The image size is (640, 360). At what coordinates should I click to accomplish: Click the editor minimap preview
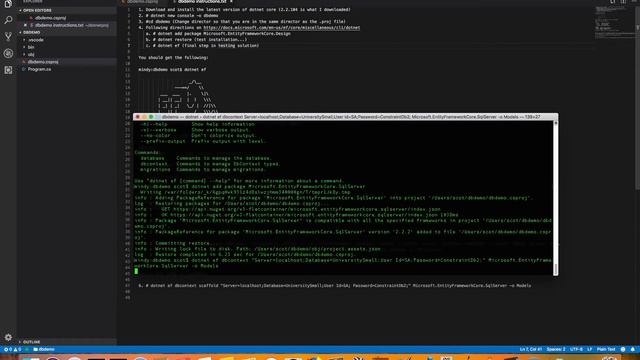point(614,22)
